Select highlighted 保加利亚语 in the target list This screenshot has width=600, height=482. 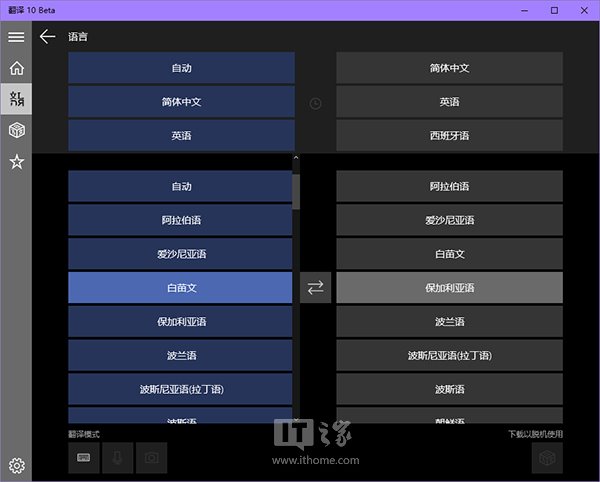[449, 287]
